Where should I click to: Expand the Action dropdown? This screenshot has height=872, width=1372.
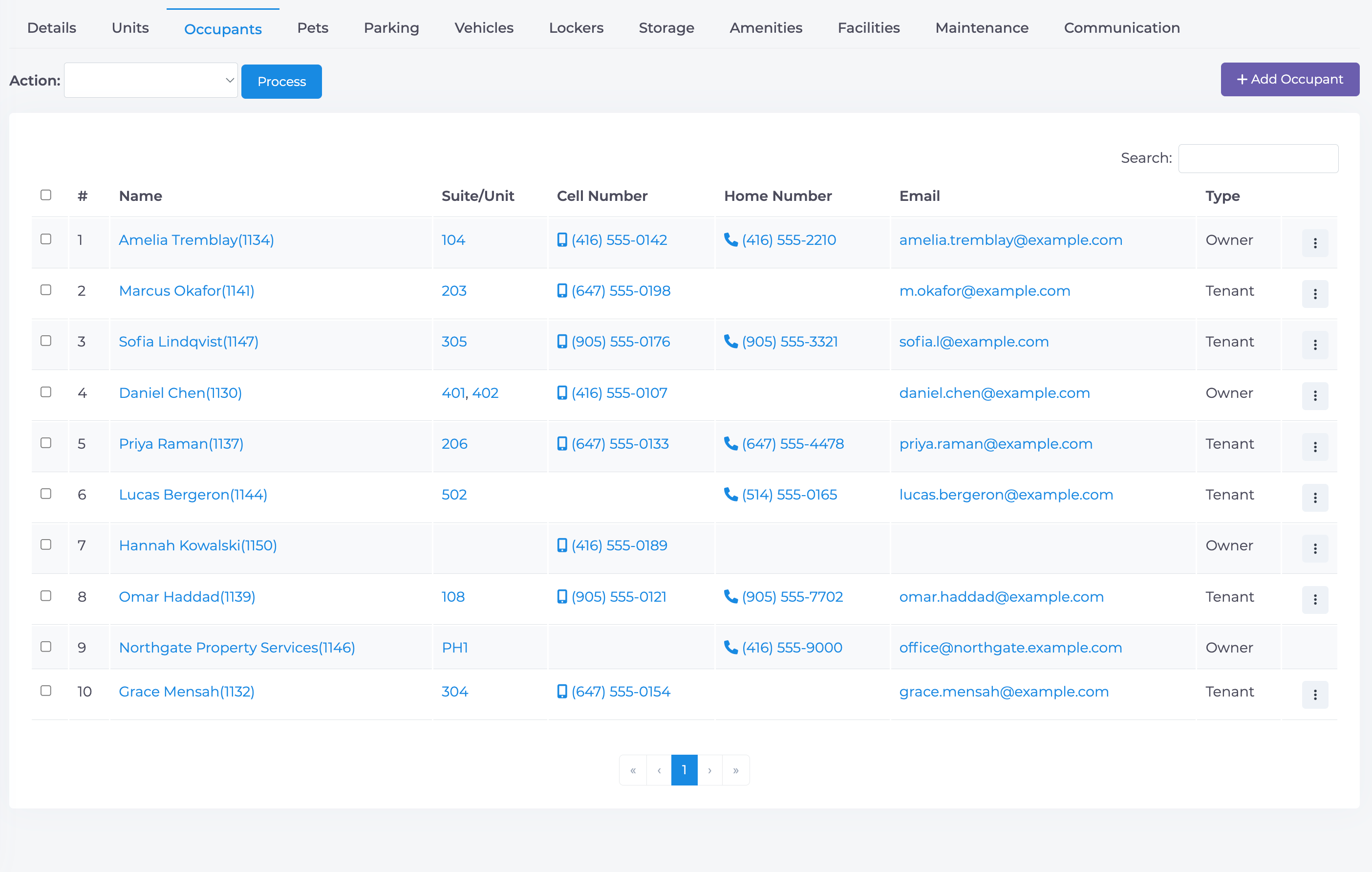(x=151, y=80)
